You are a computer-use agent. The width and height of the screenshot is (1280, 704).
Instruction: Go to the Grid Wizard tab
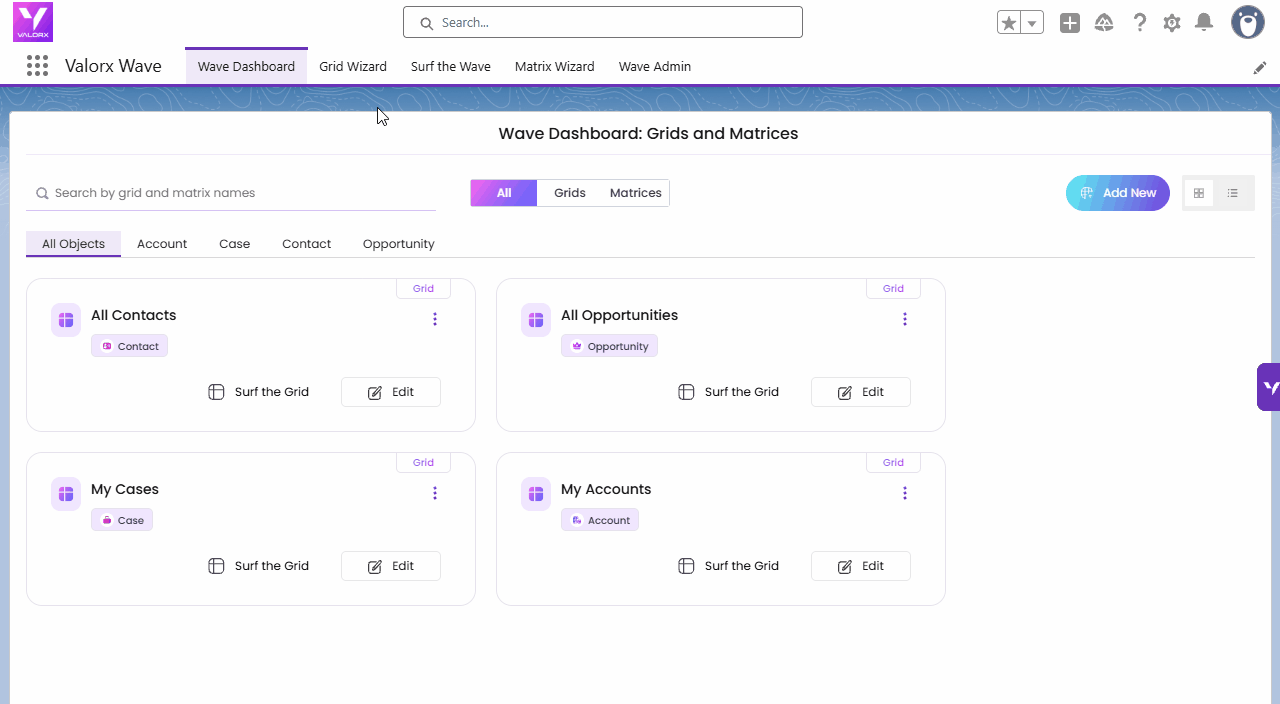(353, 67)
